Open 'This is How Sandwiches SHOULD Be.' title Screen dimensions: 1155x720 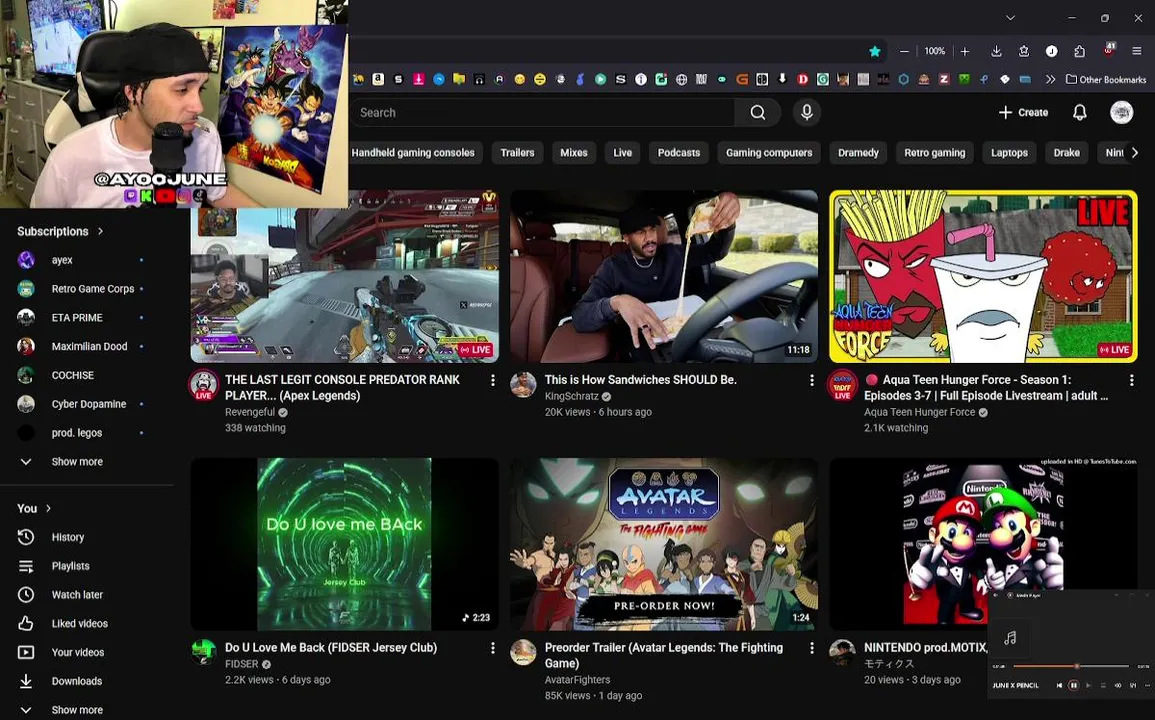pyautogui.click(x=641, y=380)
